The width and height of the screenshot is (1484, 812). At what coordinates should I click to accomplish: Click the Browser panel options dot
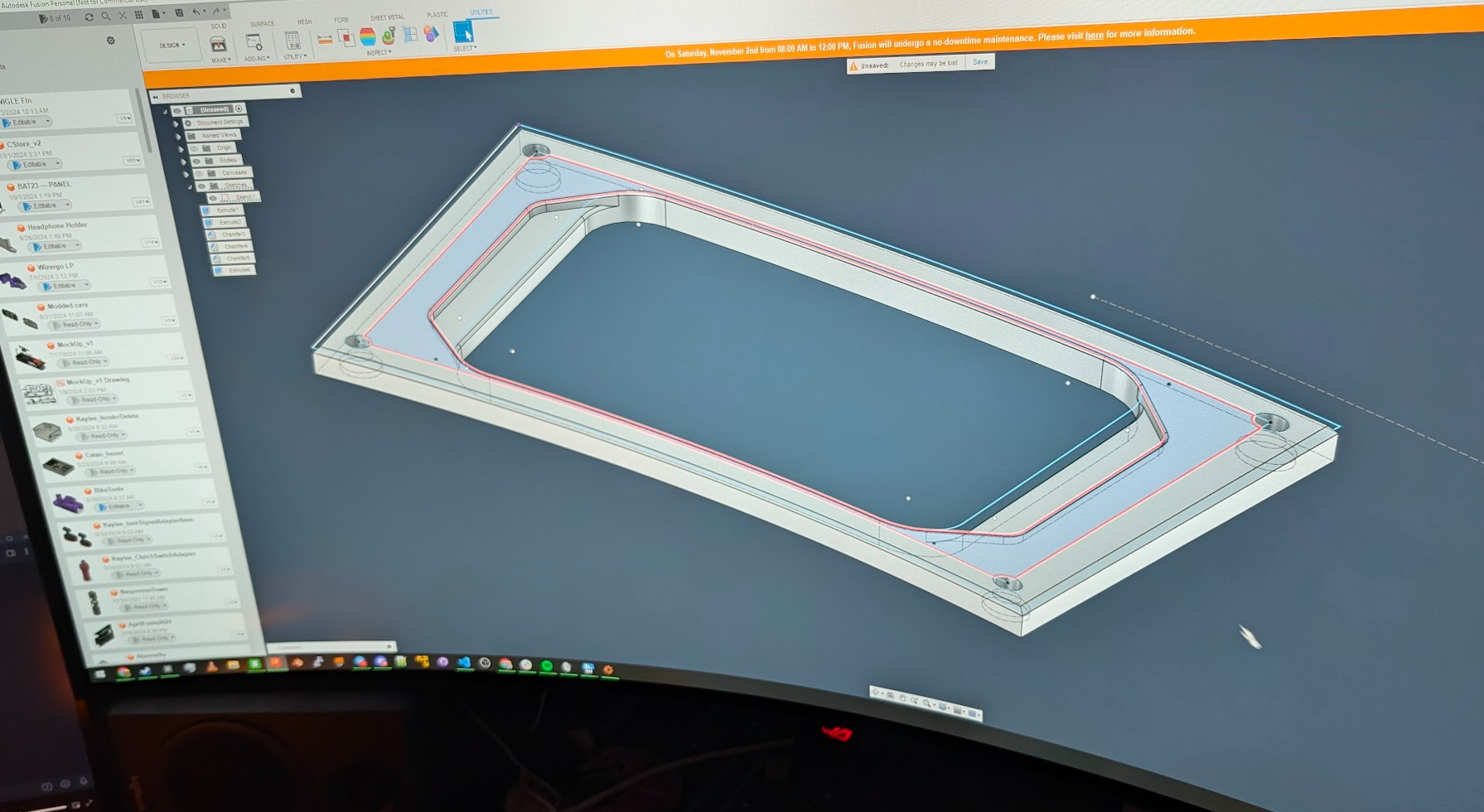pos(292,91)
